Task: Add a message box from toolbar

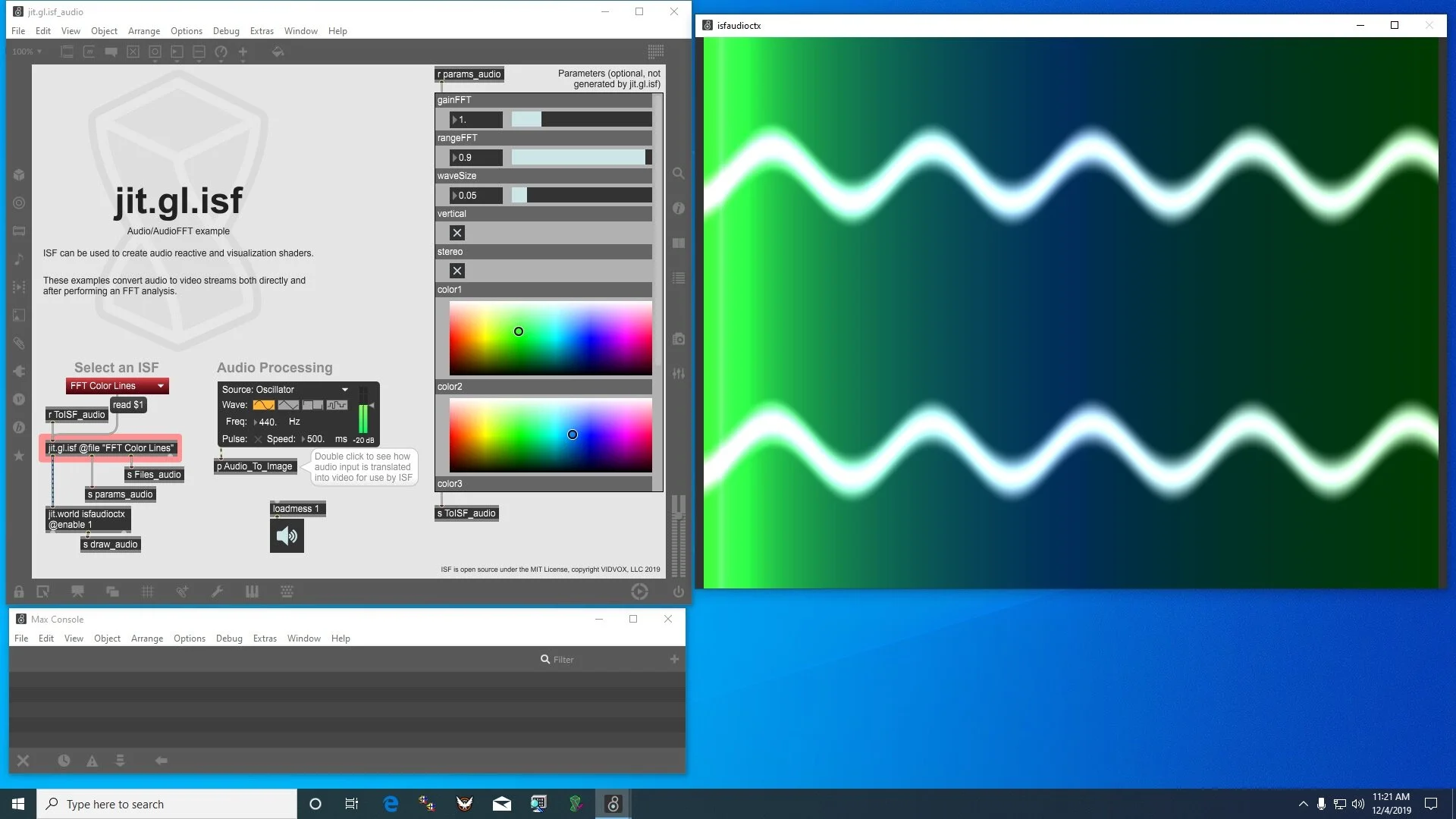Action: (89, 52)
